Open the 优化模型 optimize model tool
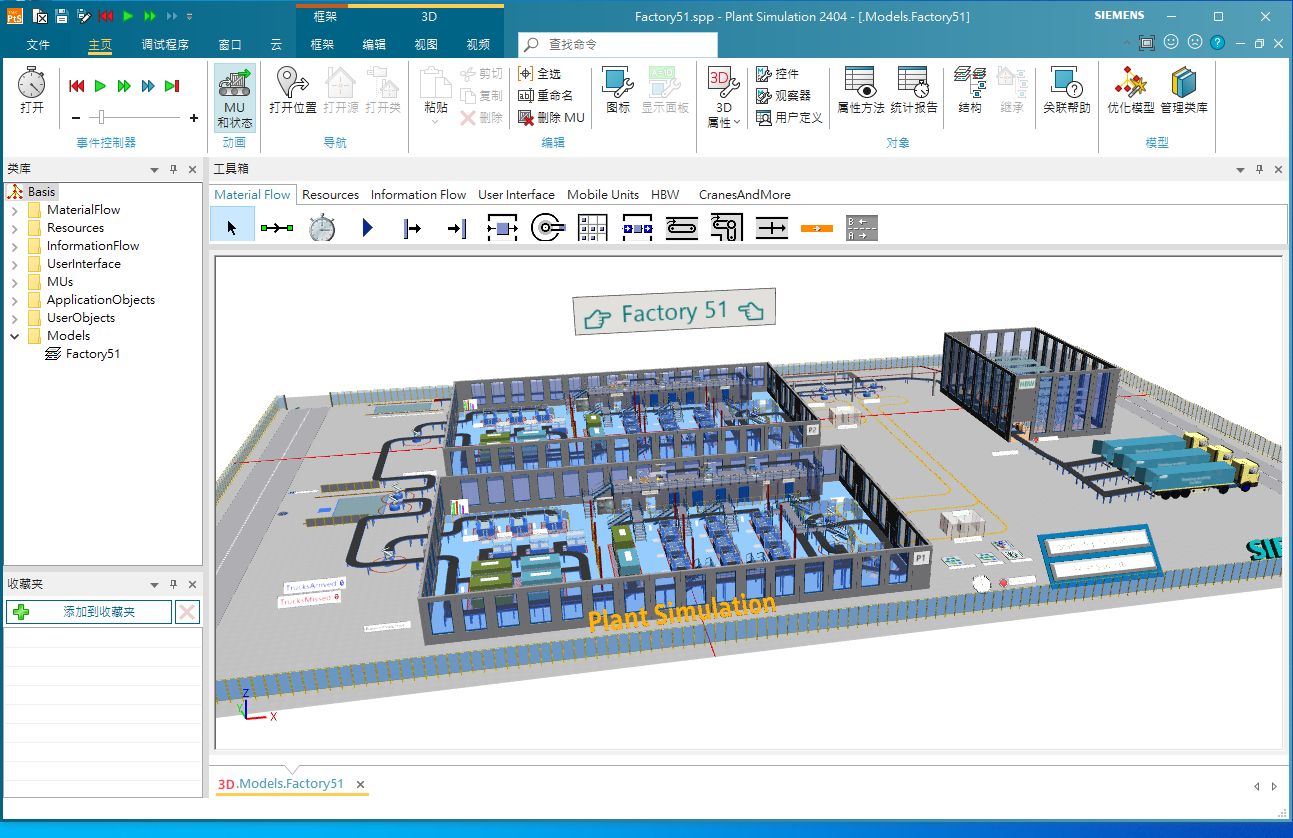1293x838 pixels. (1131, 90)
